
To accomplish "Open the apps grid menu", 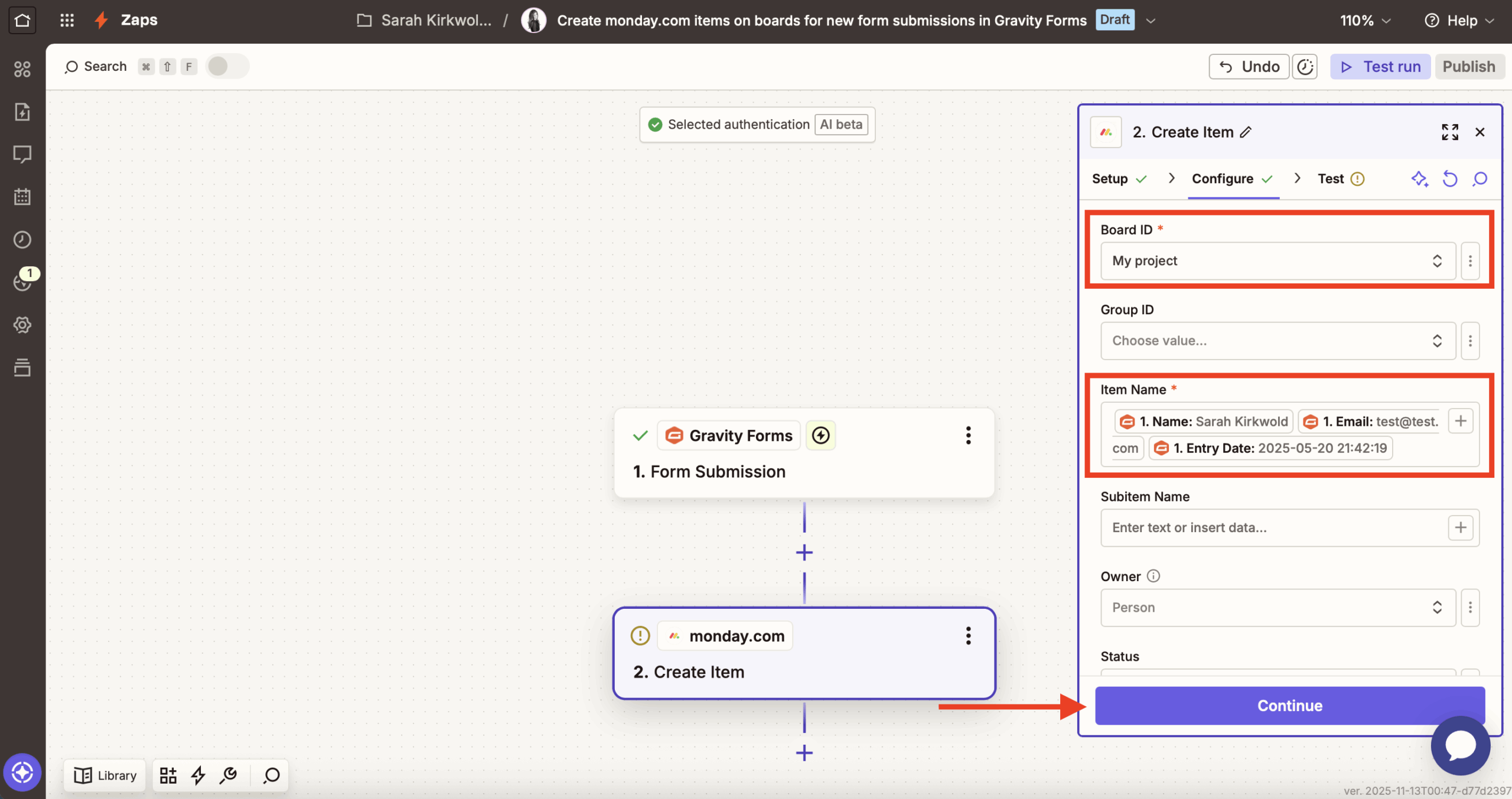I will point(67,20).
